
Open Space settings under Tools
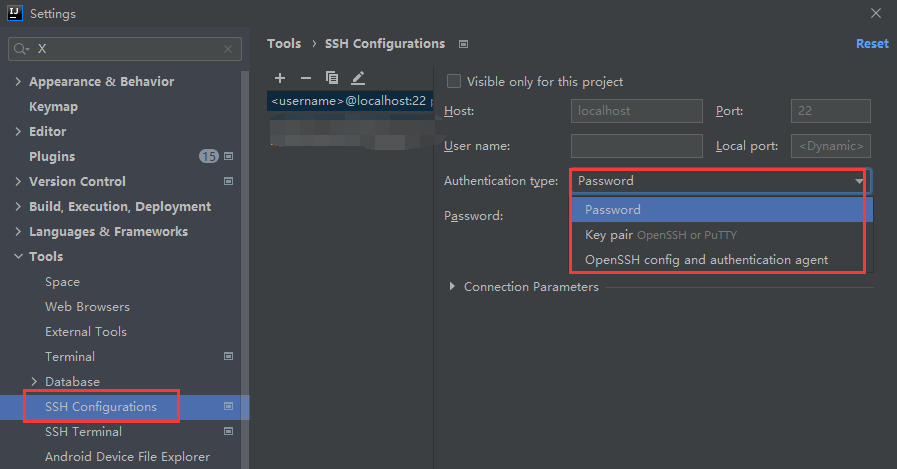(62, 281)
